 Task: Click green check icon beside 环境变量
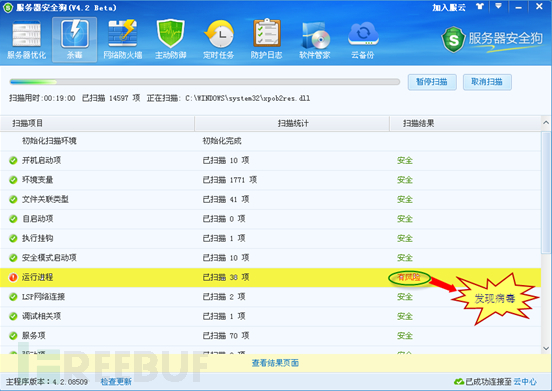coord(13,180)
